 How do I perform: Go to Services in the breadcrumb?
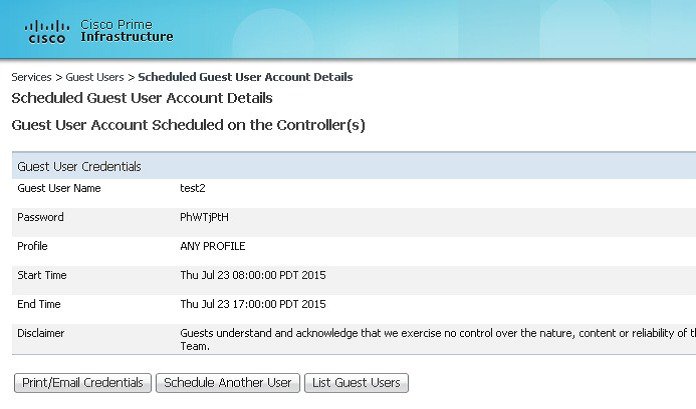click(x=31, y=77)
